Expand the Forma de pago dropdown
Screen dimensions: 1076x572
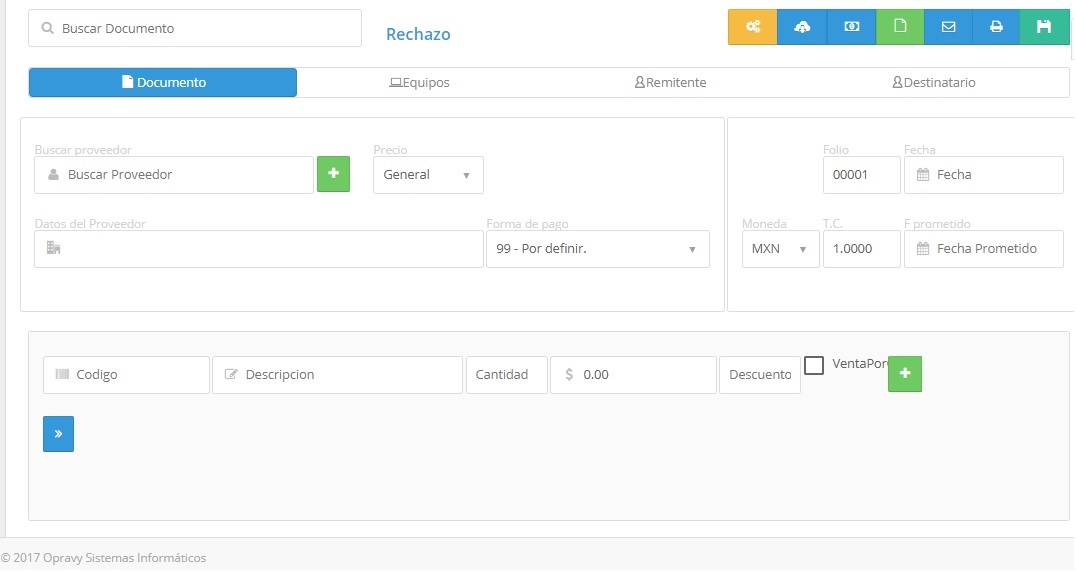[597, 249]
